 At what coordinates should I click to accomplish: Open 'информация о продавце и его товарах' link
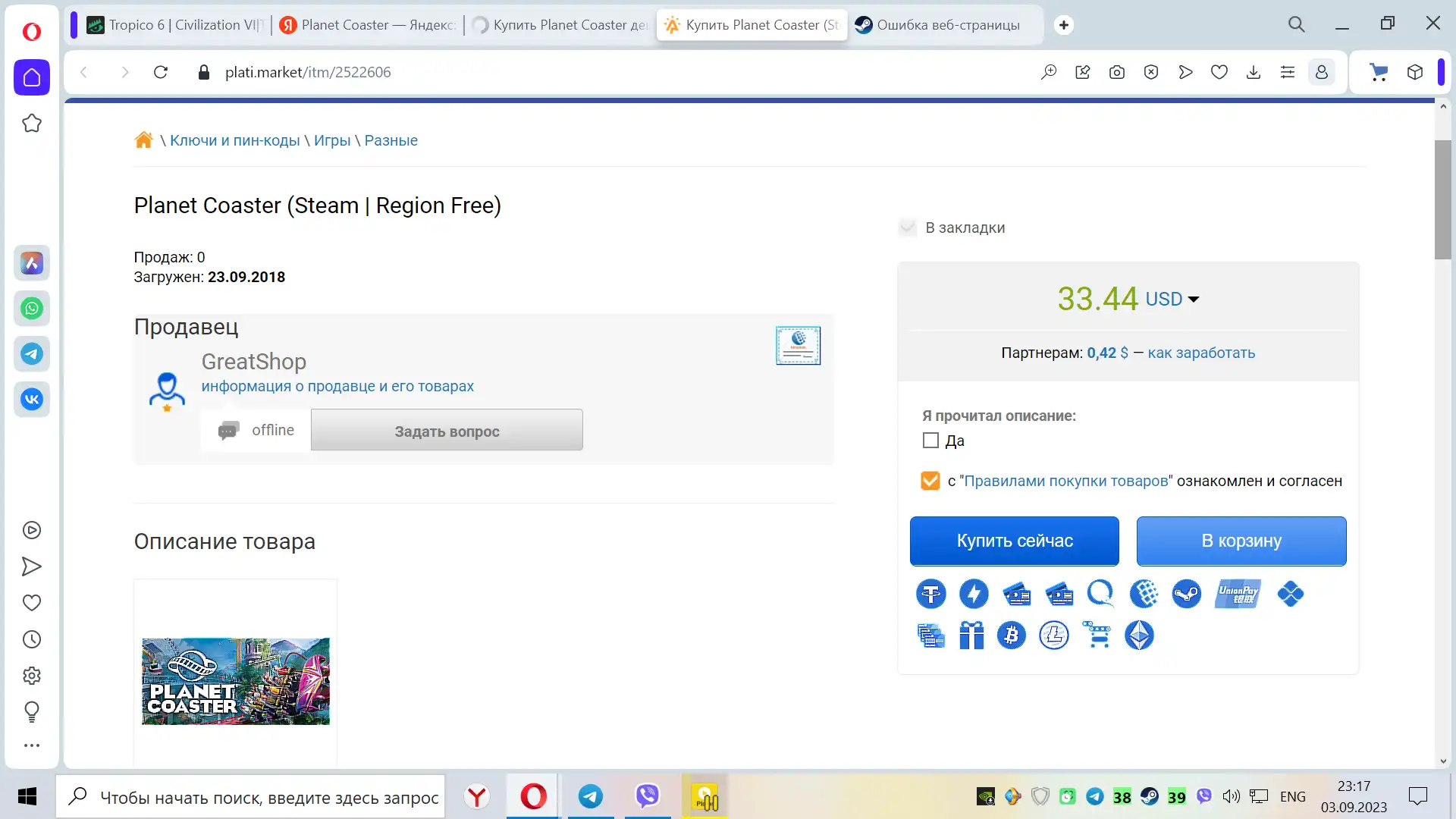point(337,386)
